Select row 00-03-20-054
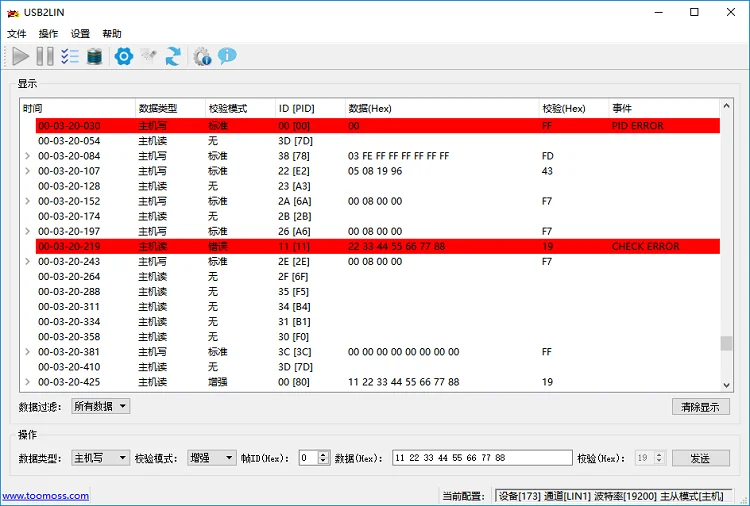This screenshot has width=750, height=506. (378, 141)
